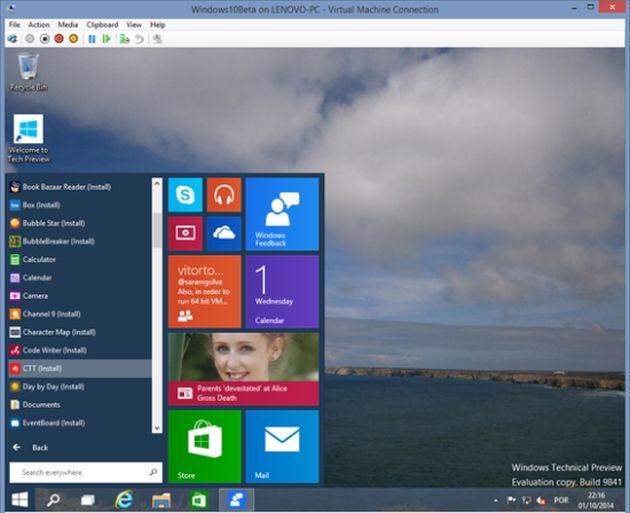The width and height of the screenshot is (630, 513).
Task: Click Windows Feedback taskbar icon
Action: pyautogui.click(x=237, y=500)
